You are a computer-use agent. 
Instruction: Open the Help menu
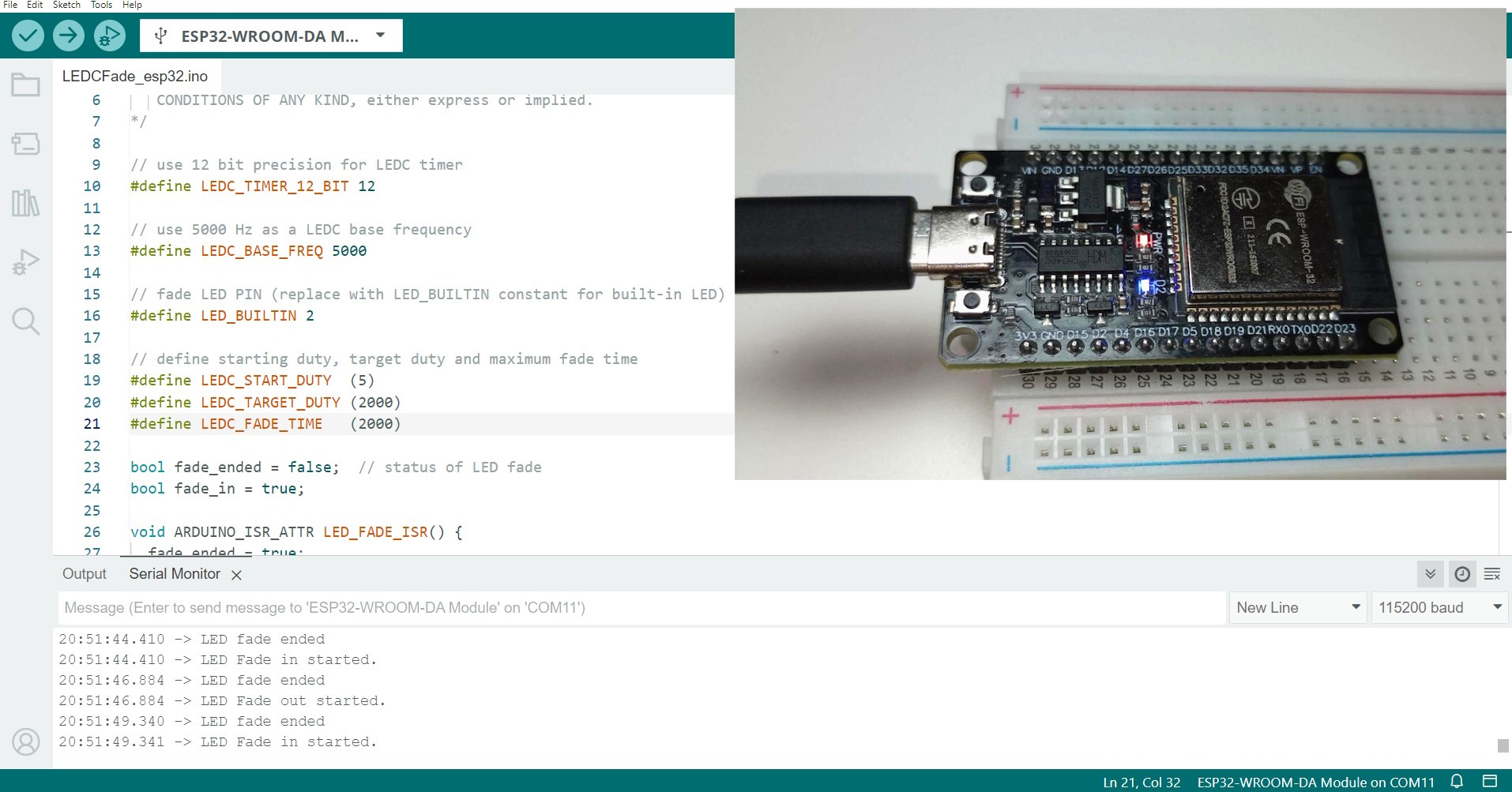pos(132,5)
